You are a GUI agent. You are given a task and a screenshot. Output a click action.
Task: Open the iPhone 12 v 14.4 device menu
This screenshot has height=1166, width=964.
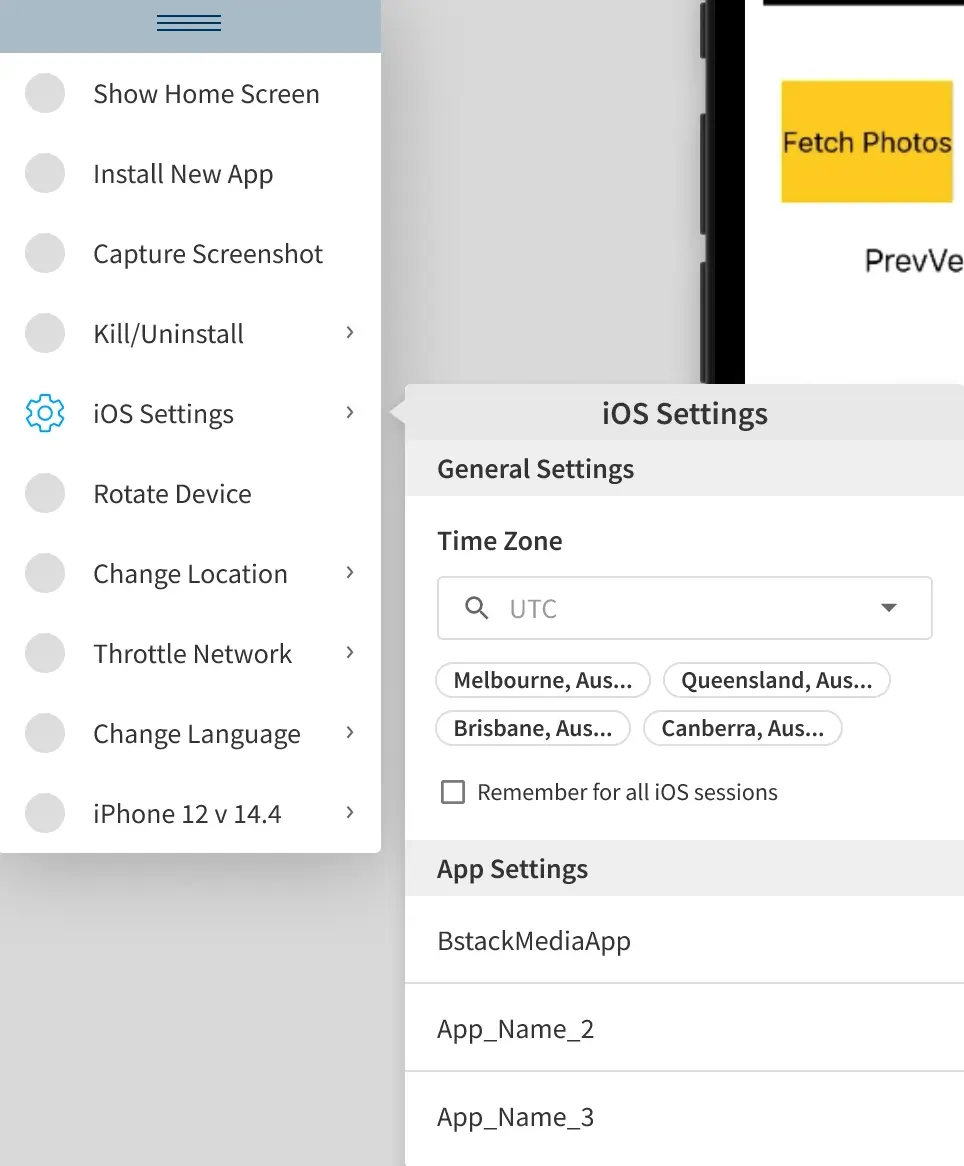tap(188, 814)
